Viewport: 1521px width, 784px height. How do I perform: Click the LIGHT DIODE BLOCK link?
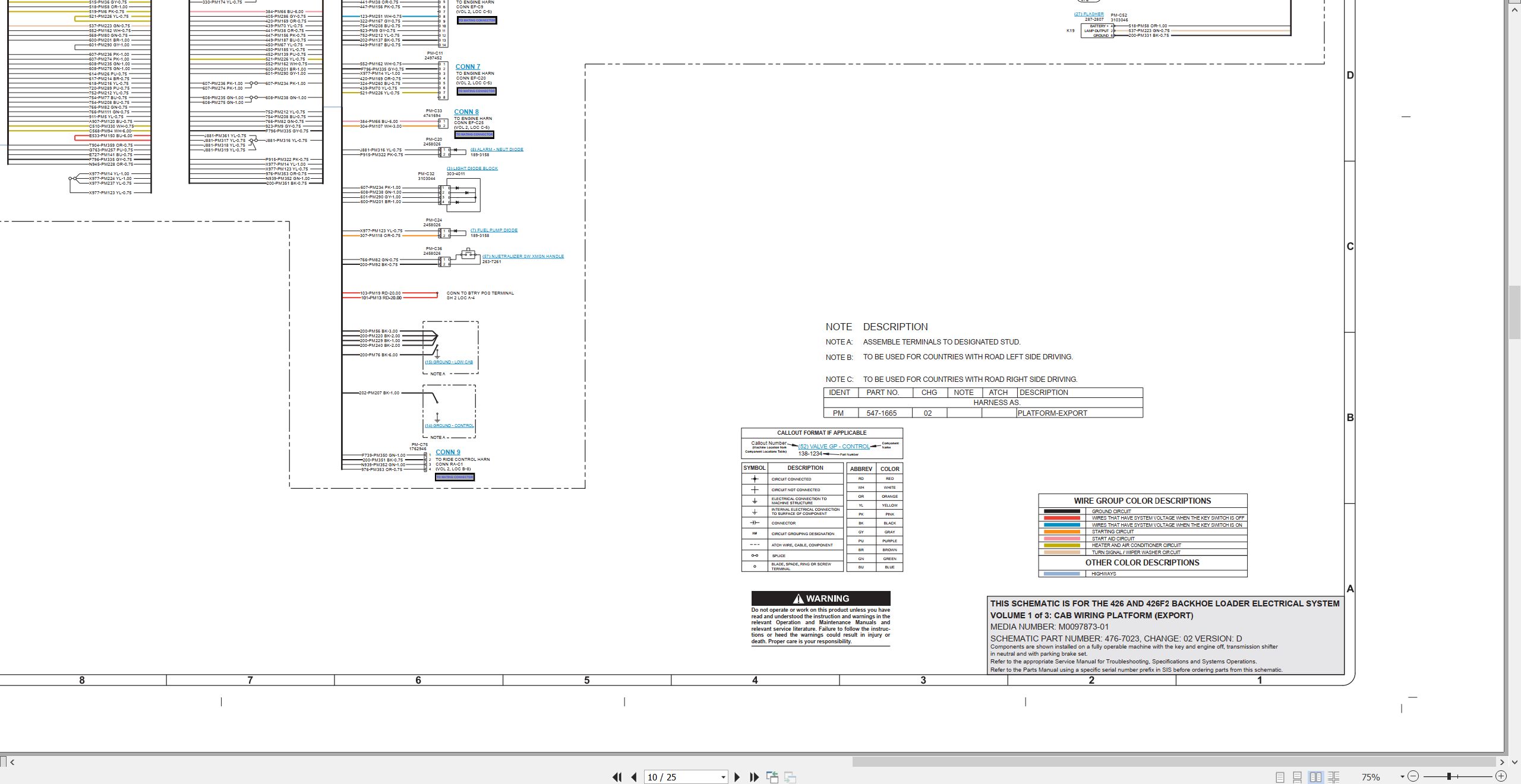pyautogui.click(x=472, y=169)
